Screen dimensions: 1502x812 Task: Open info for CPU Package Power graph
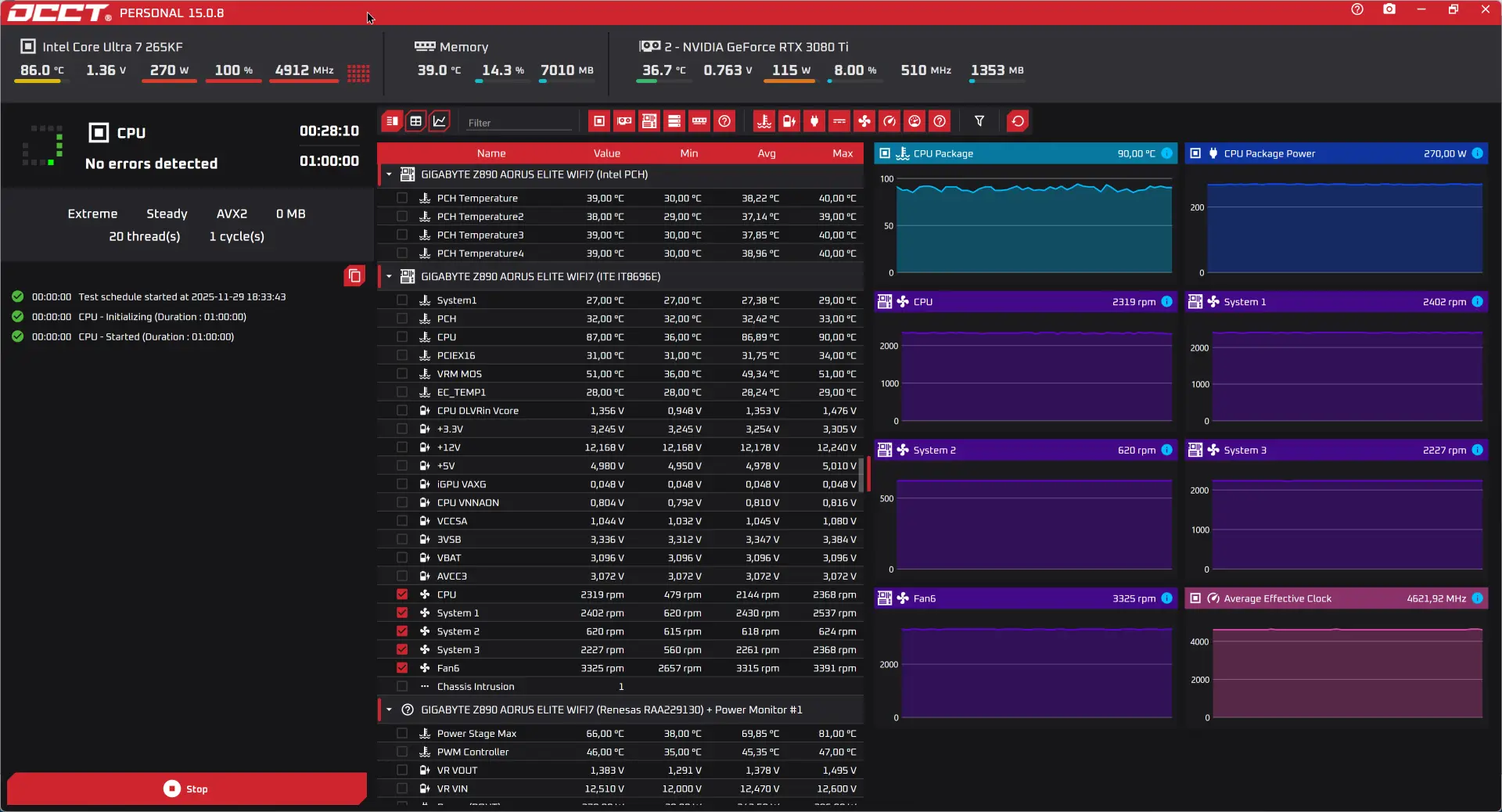[x=1478, y=153]
